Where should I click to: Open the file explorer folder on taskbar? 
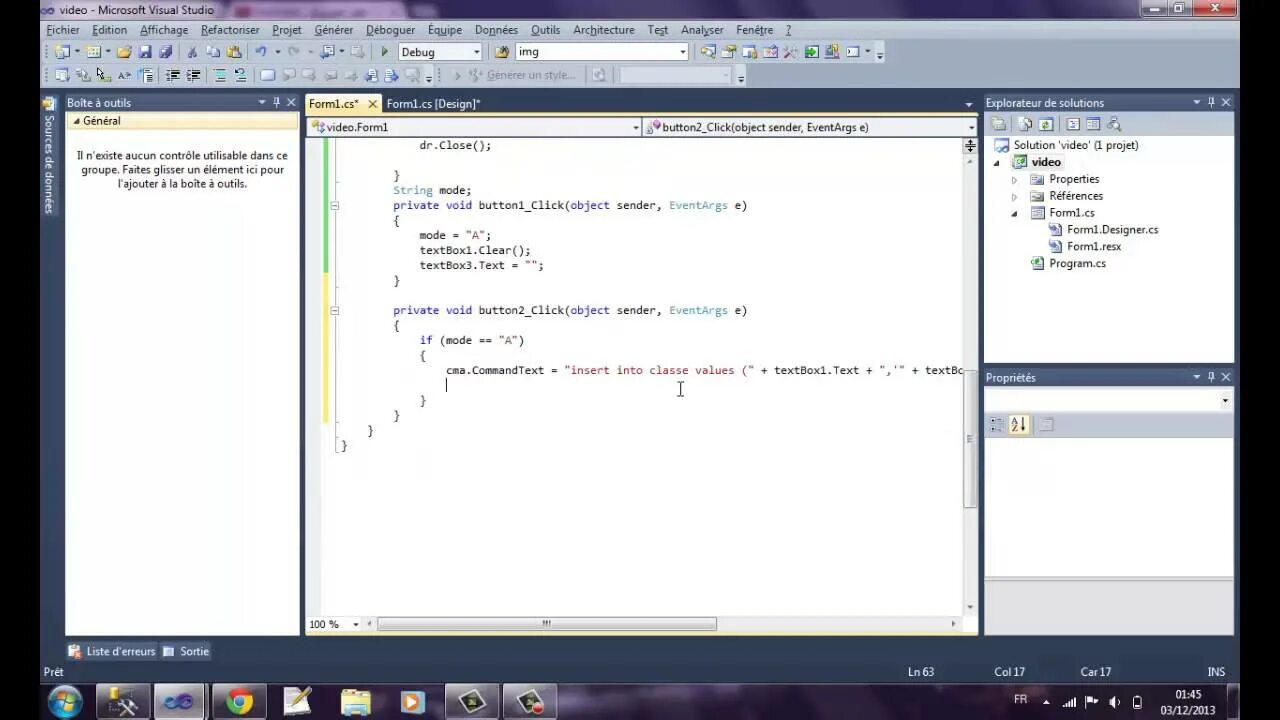[x=355, y=702]
